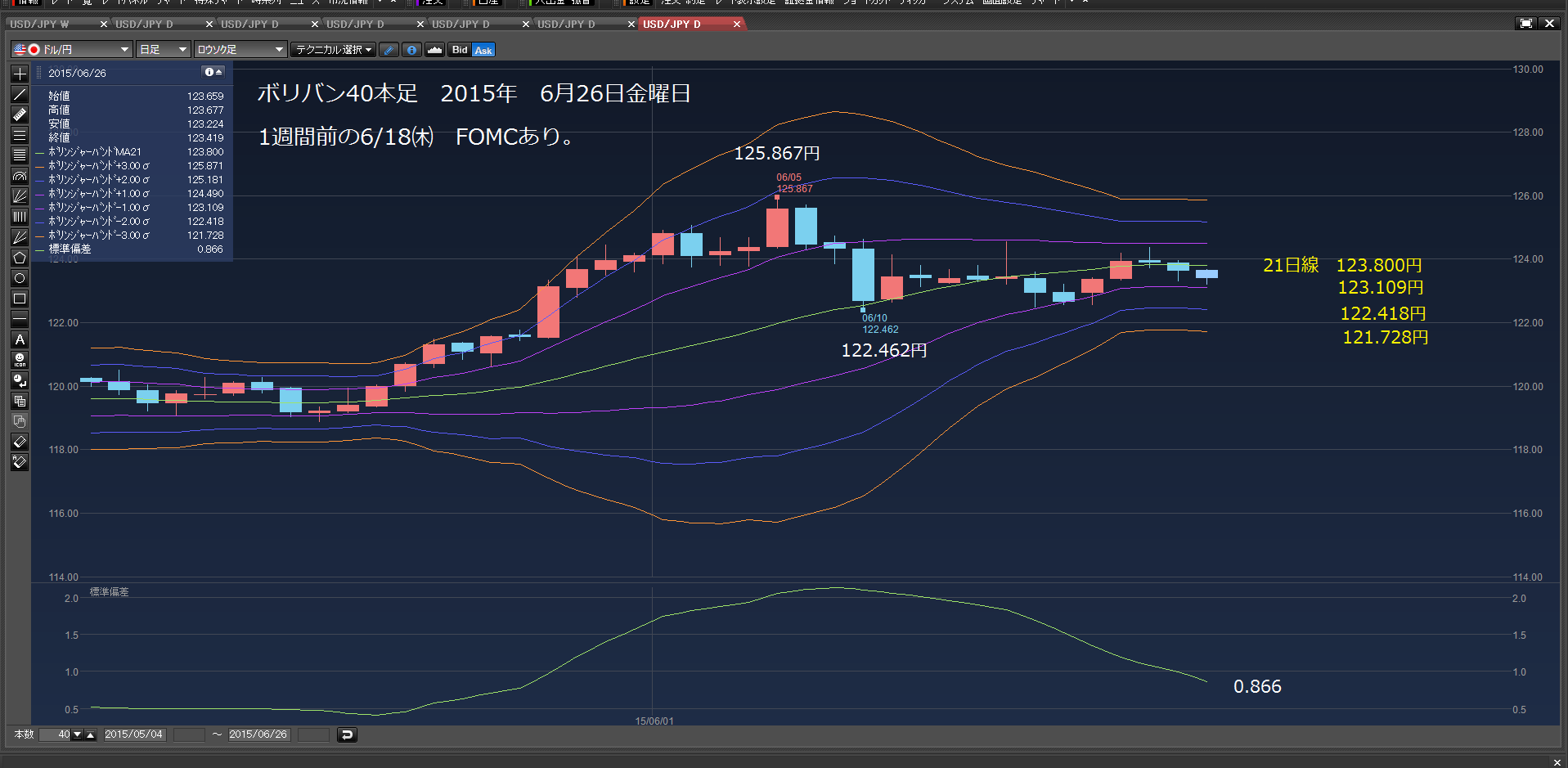This screenshot has width=1568, height=768.
Task: Select the ruler measurement tool
Action: 20,115
